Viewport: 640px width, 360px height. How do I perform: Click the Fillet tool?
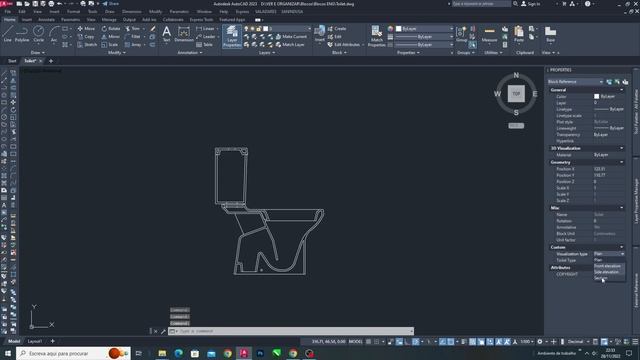pyautogui.click(x=133, y=37)
